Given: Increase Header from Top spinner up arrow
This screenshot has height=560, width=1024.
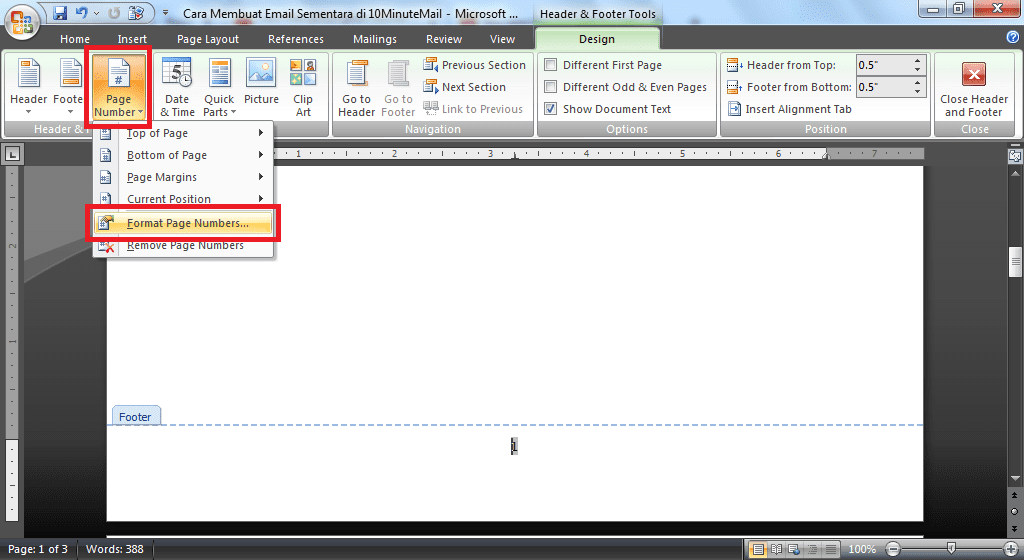Looking at the screenshot, I should point(918,61).
